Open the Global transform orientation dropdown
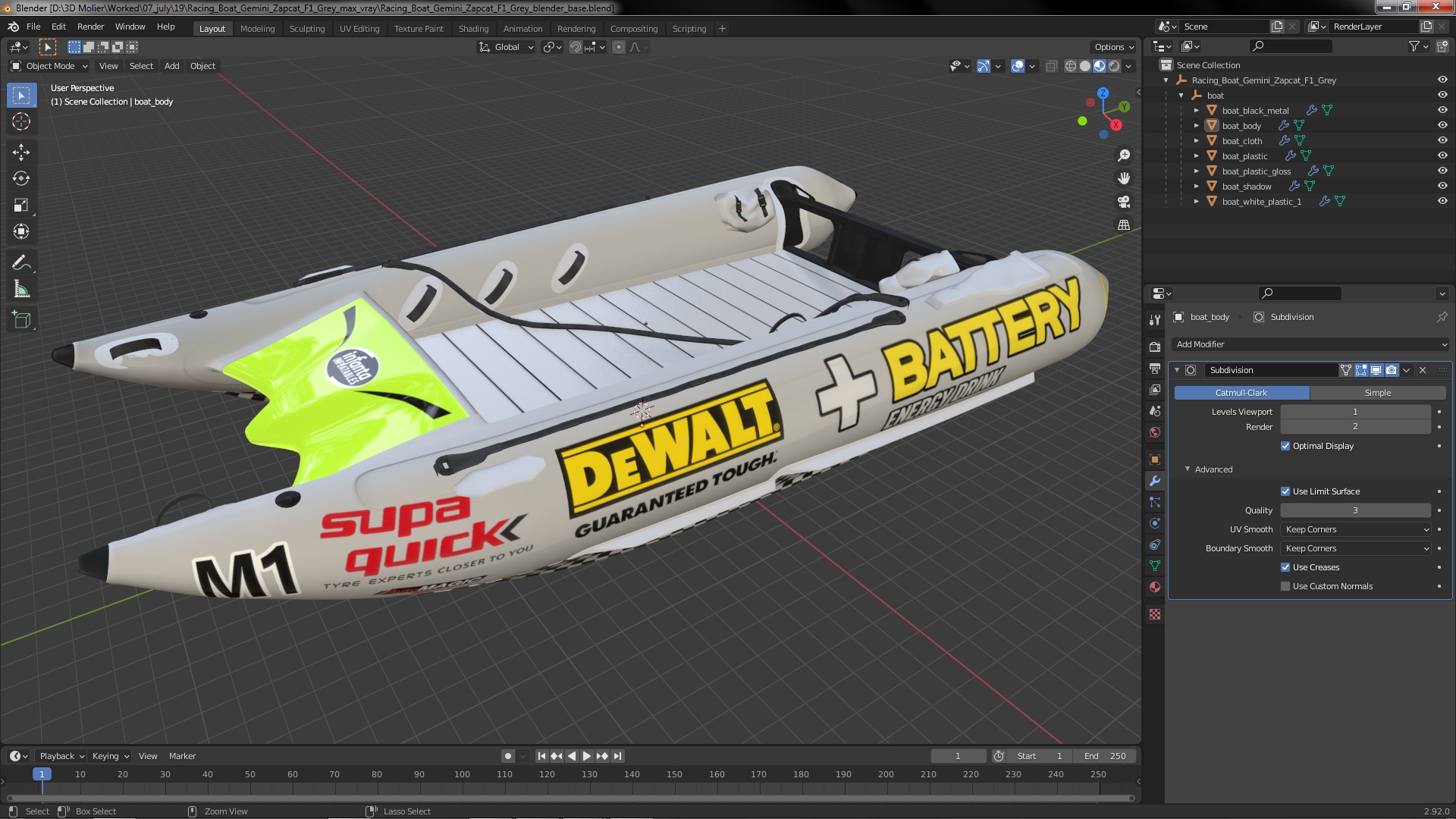Image resolution: width=1456 pixels, height=819 pixels. [x=506, y=47]
